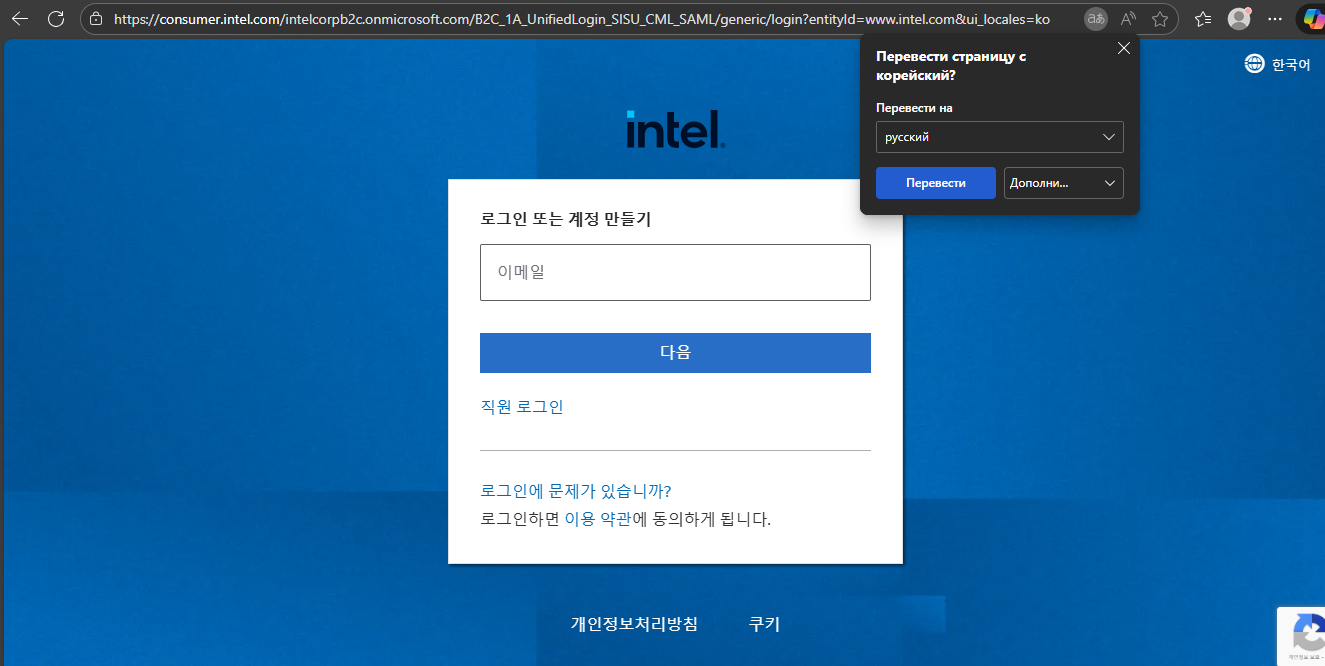Open the 로그인에 문제가 있습니까? help link
This screenshot has width=1325, height=666.
pos(576,491)
